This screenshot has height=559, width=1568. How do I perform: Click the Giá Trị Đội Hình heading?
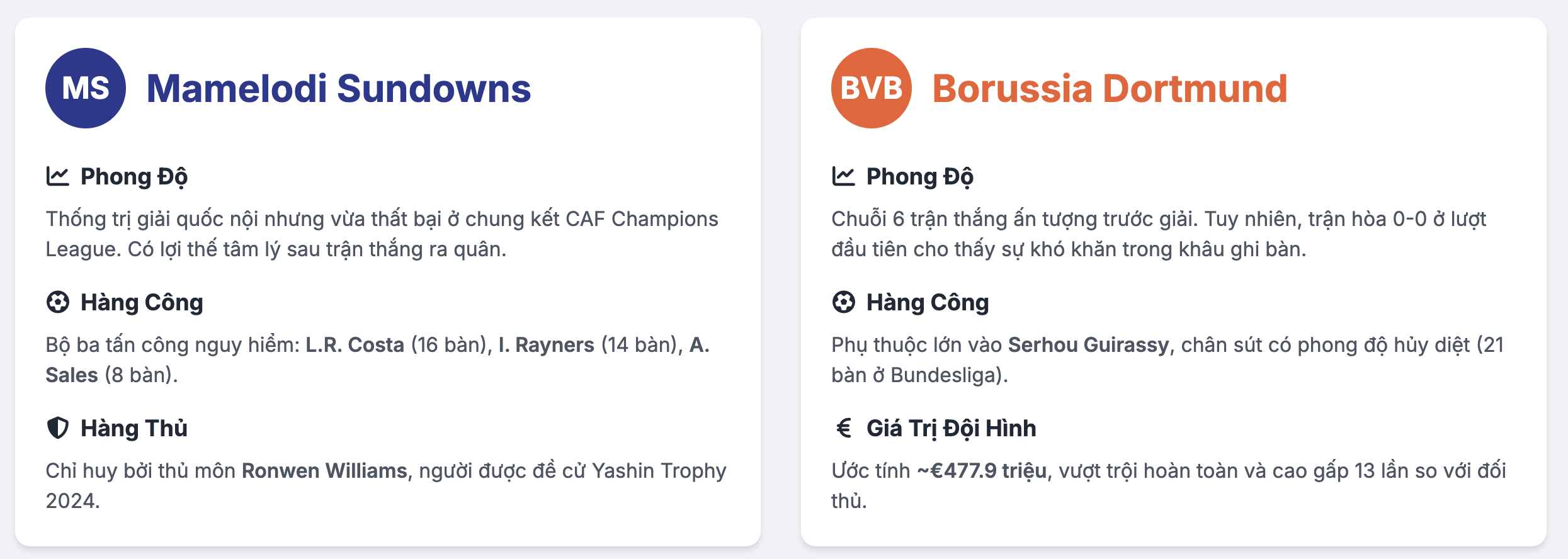coord(952,429)
